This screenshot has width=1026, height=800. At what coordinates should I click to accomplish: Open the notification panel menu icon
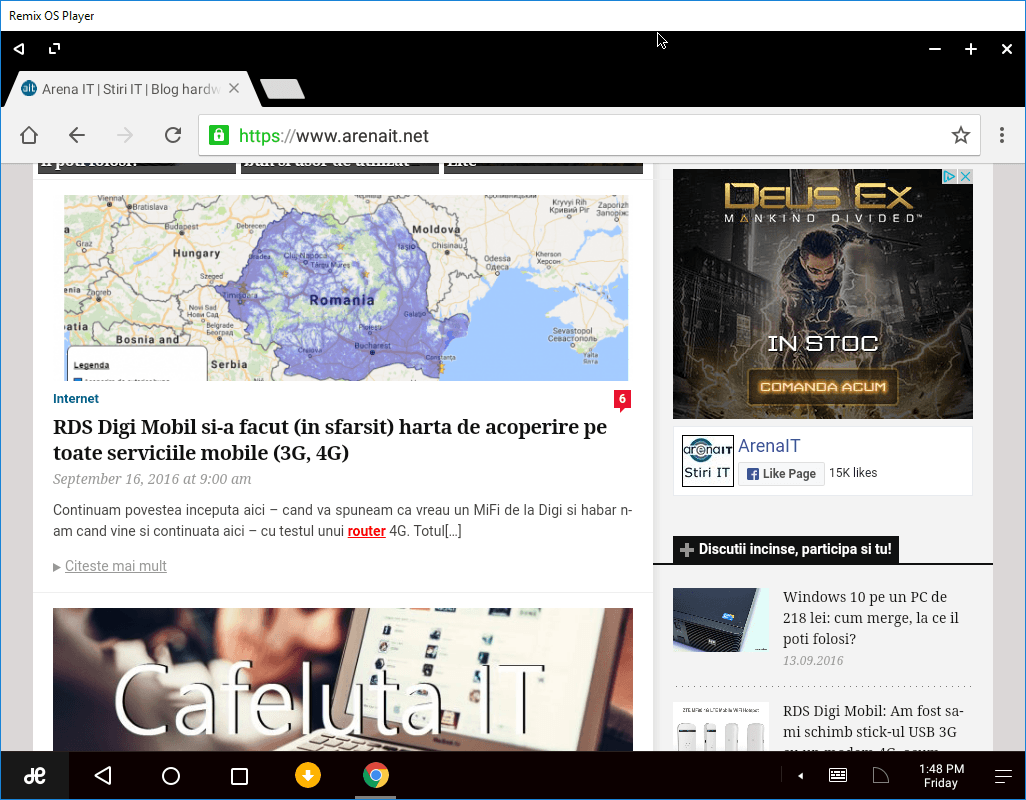point(1002,776)
